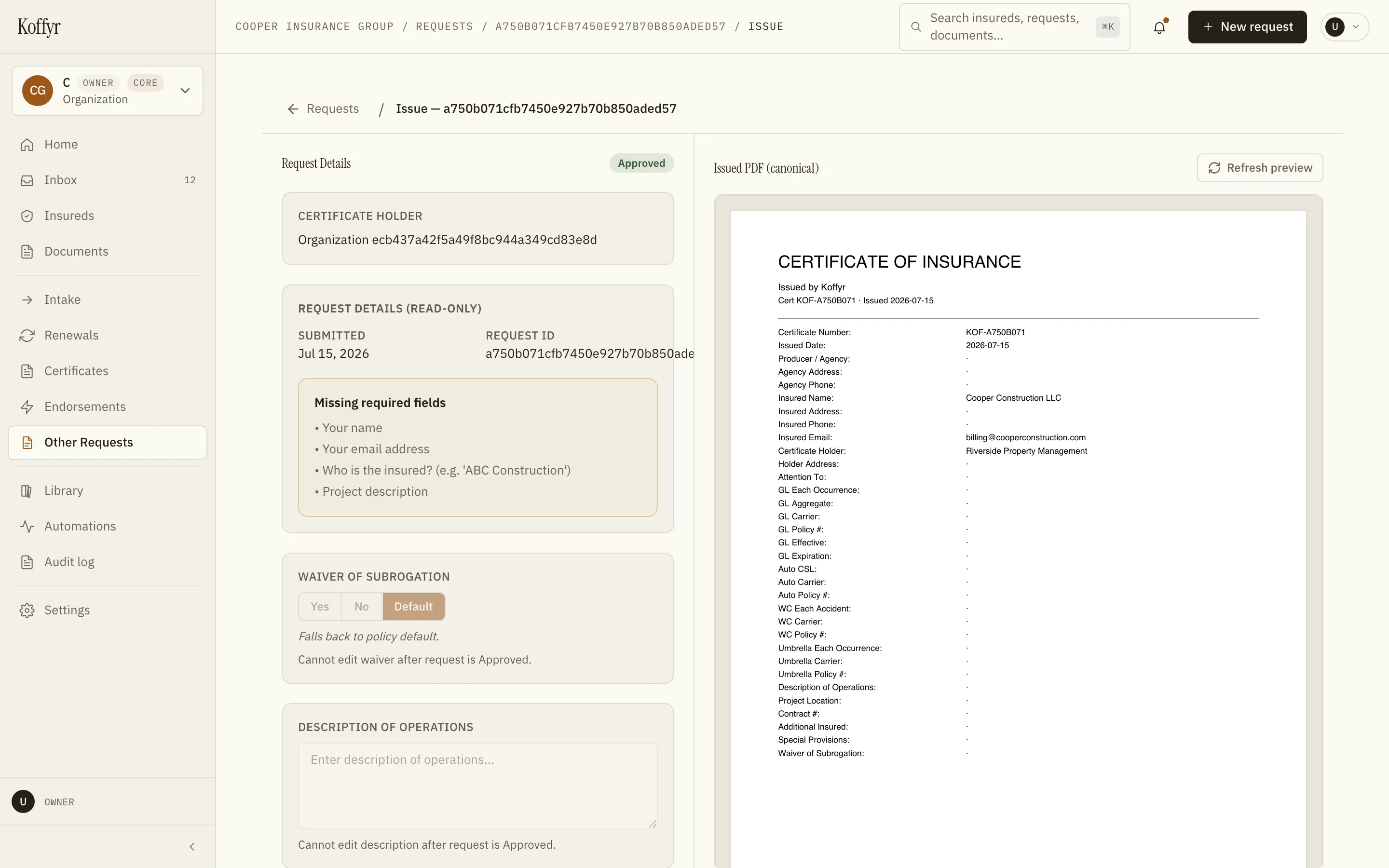Set waiver of subrogation to No
Screen dimensions: 1389x868
coord(362,607)
